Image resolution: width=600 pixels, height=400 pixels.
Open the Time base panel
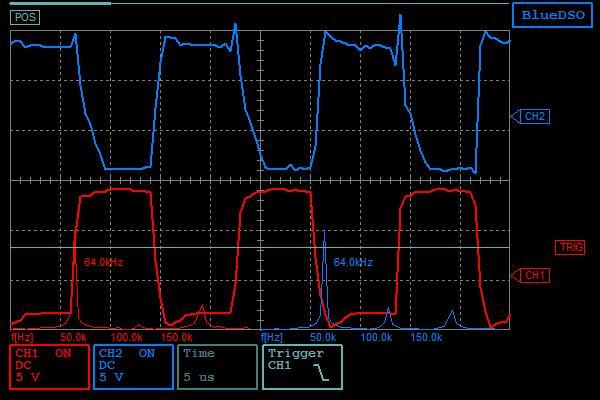(217, 367)
